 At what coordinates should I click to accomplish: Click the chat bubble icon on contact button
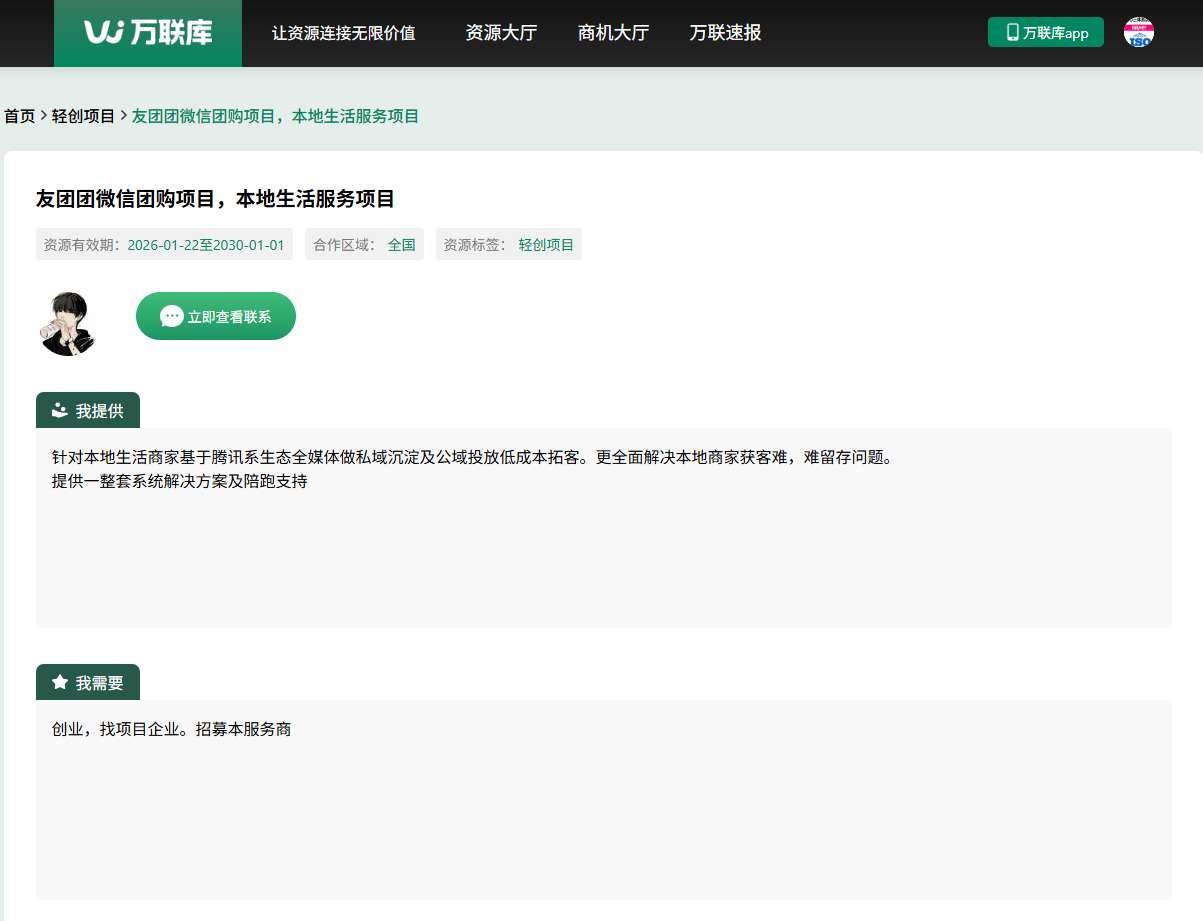(x=171, y=316)
